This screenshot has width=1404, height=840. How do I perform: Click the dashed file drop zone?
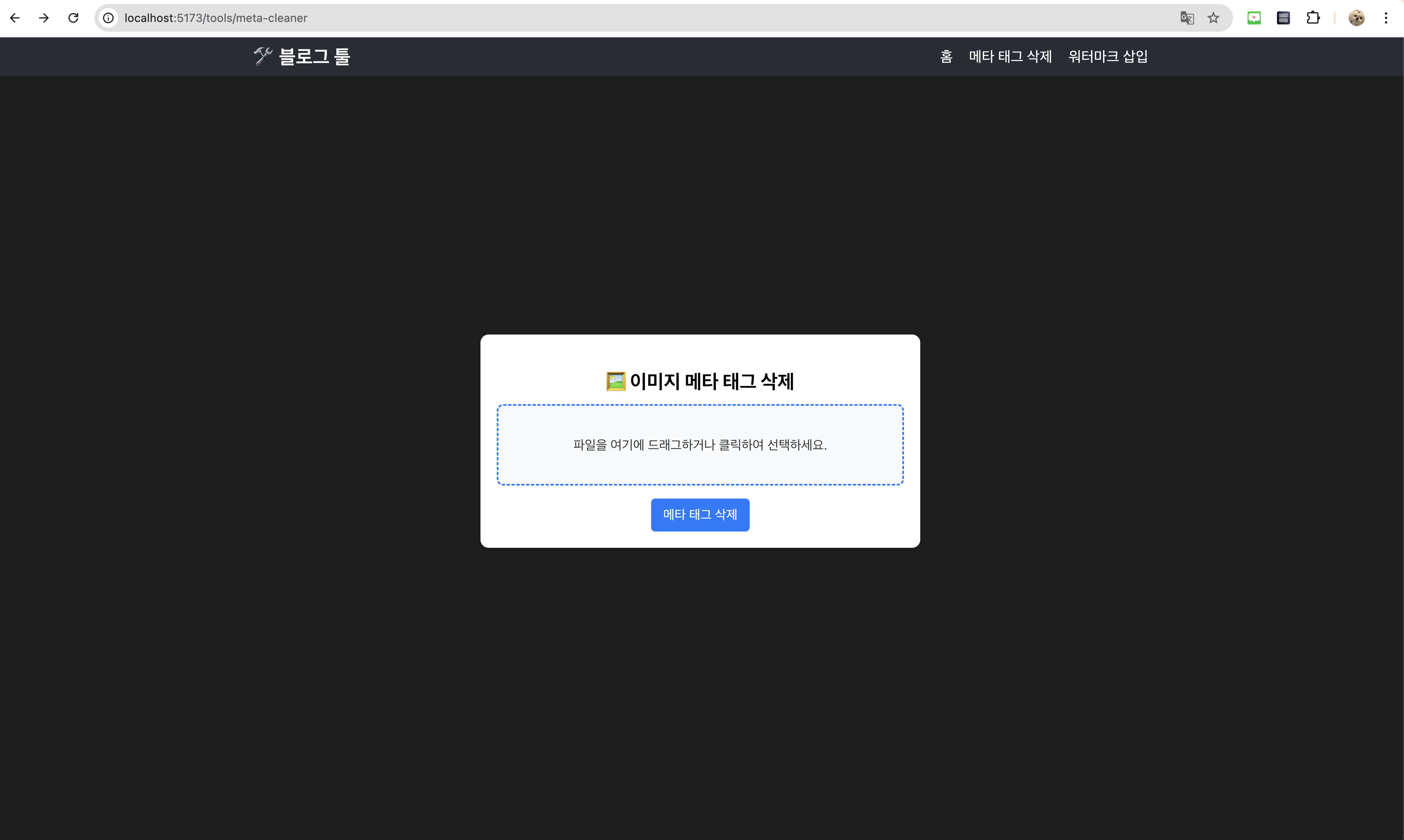[x=700, y=445]
